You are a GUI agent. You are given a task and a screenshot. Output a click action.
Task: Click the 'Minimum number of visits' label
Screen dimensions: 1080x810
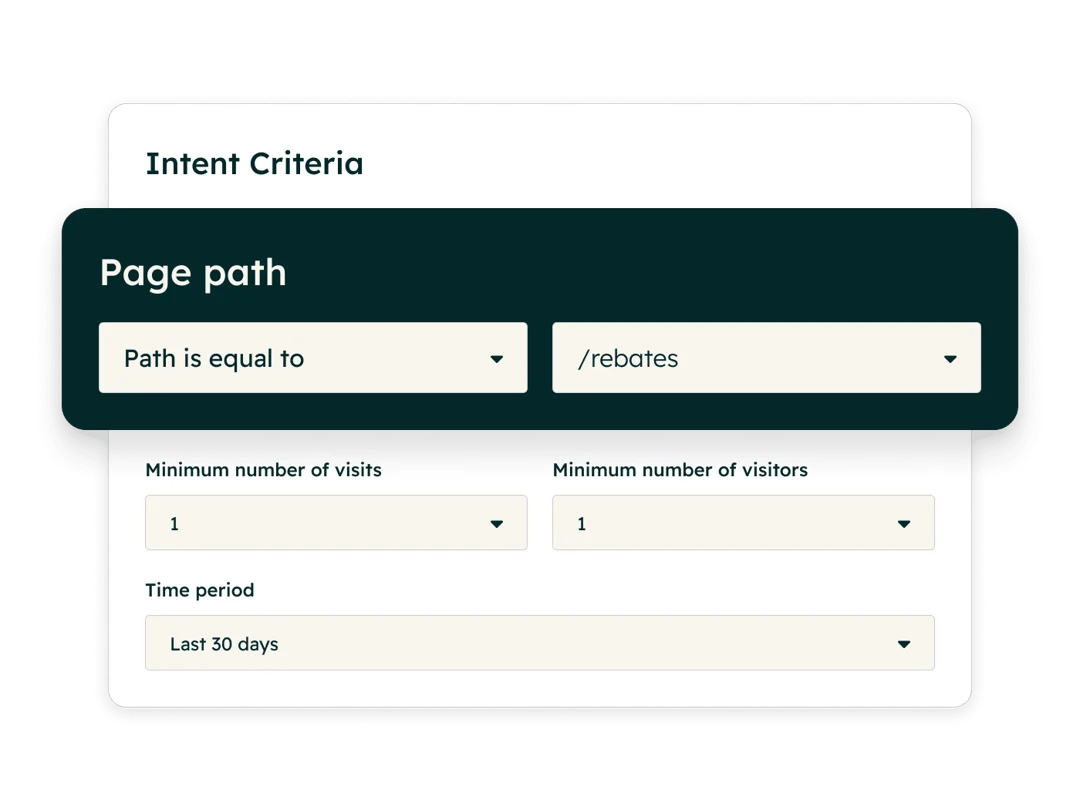coord(263,469)
